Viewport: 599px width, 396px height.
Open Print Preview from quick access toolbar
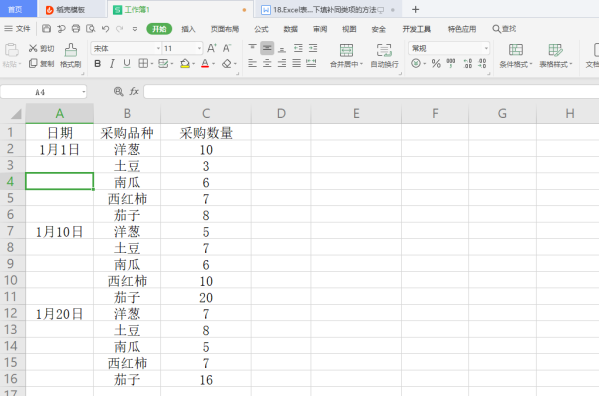[91, 29]
